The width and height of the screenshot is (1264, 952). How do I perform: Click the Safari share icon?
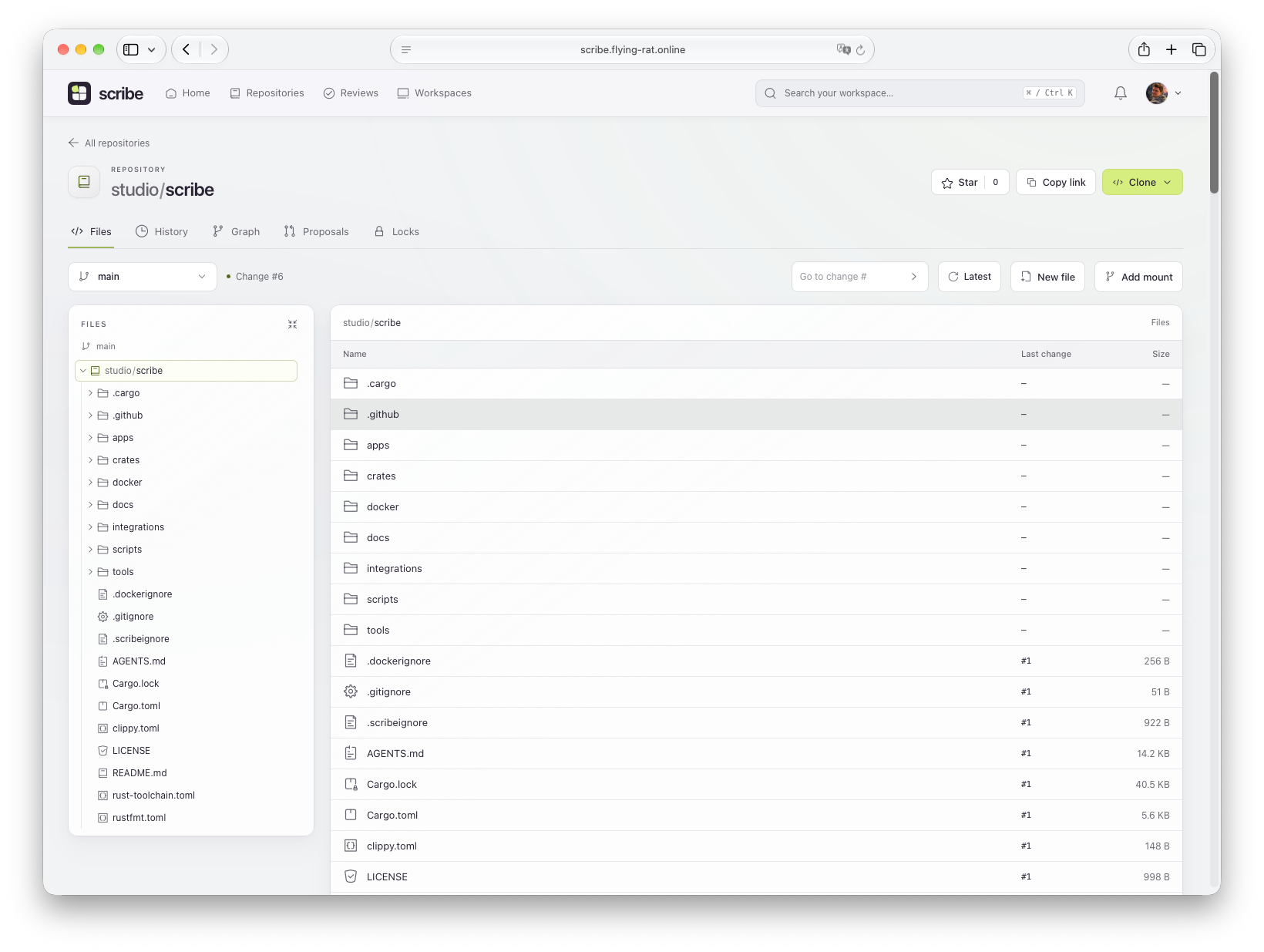tap(1144, 49)
